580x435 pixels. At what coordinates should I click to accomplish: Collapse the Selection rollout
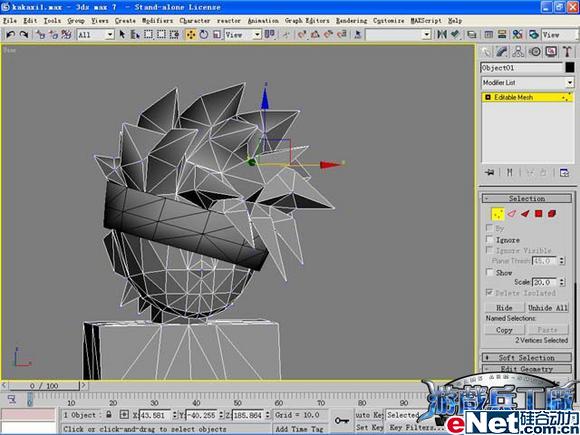527,199
